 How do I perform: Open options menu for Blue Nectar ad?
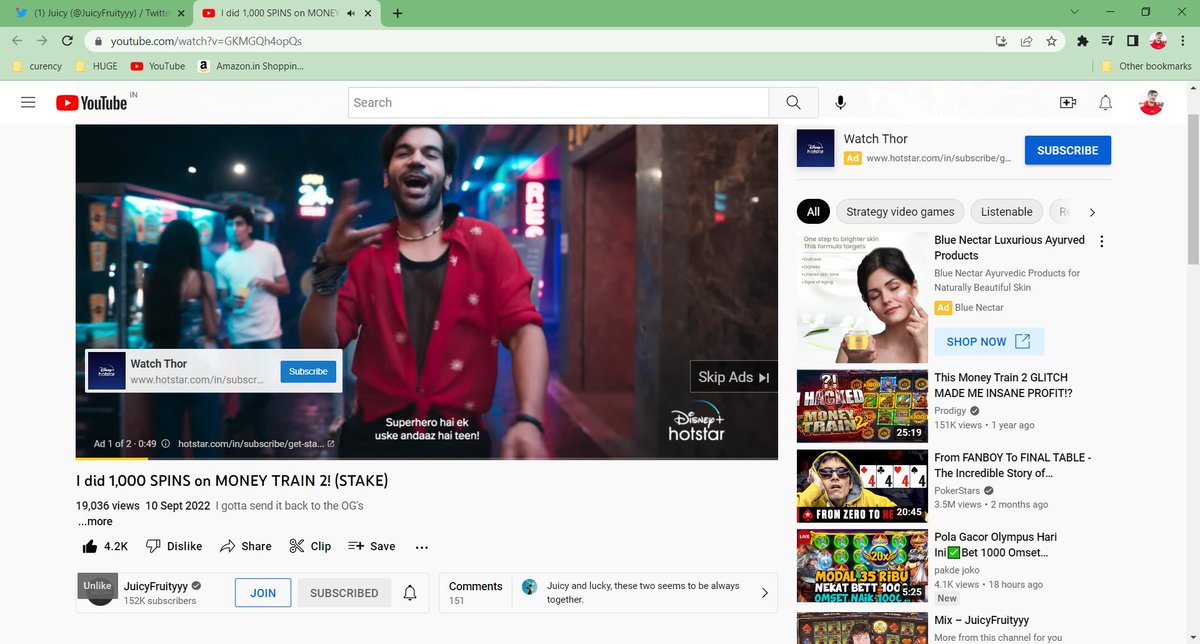tap(1102, 242)
